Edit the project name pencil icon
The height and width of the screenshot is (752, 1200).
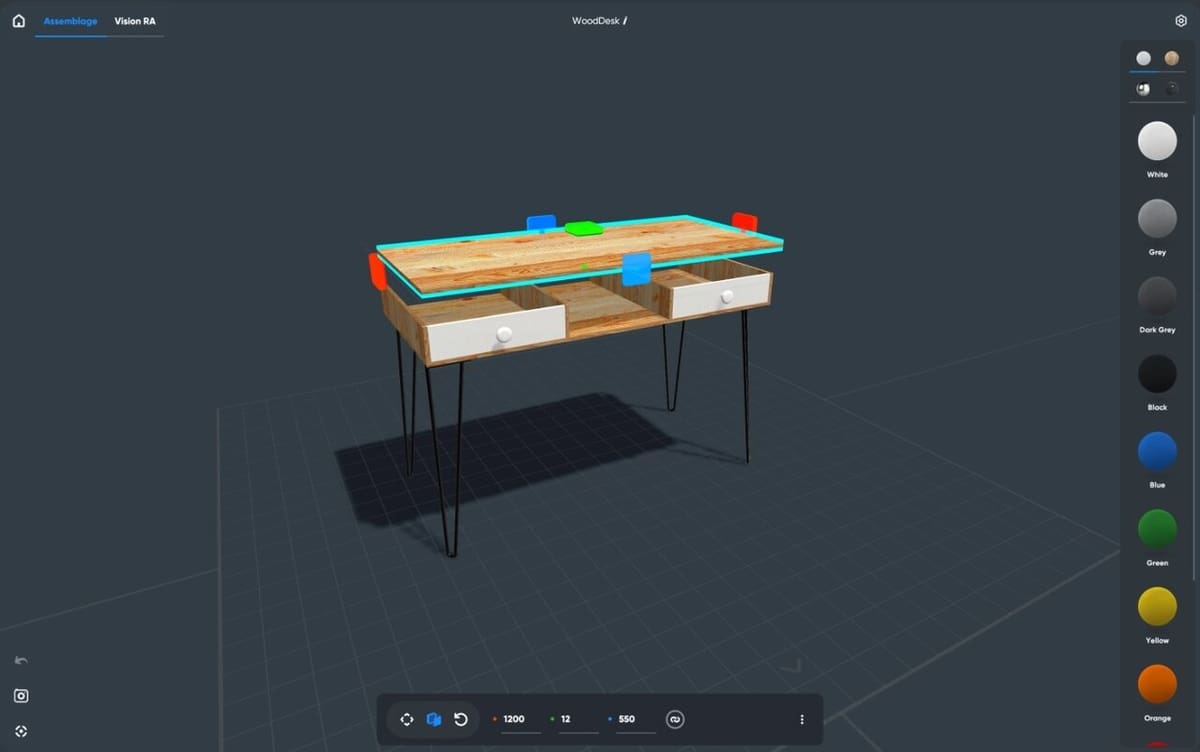625,21
